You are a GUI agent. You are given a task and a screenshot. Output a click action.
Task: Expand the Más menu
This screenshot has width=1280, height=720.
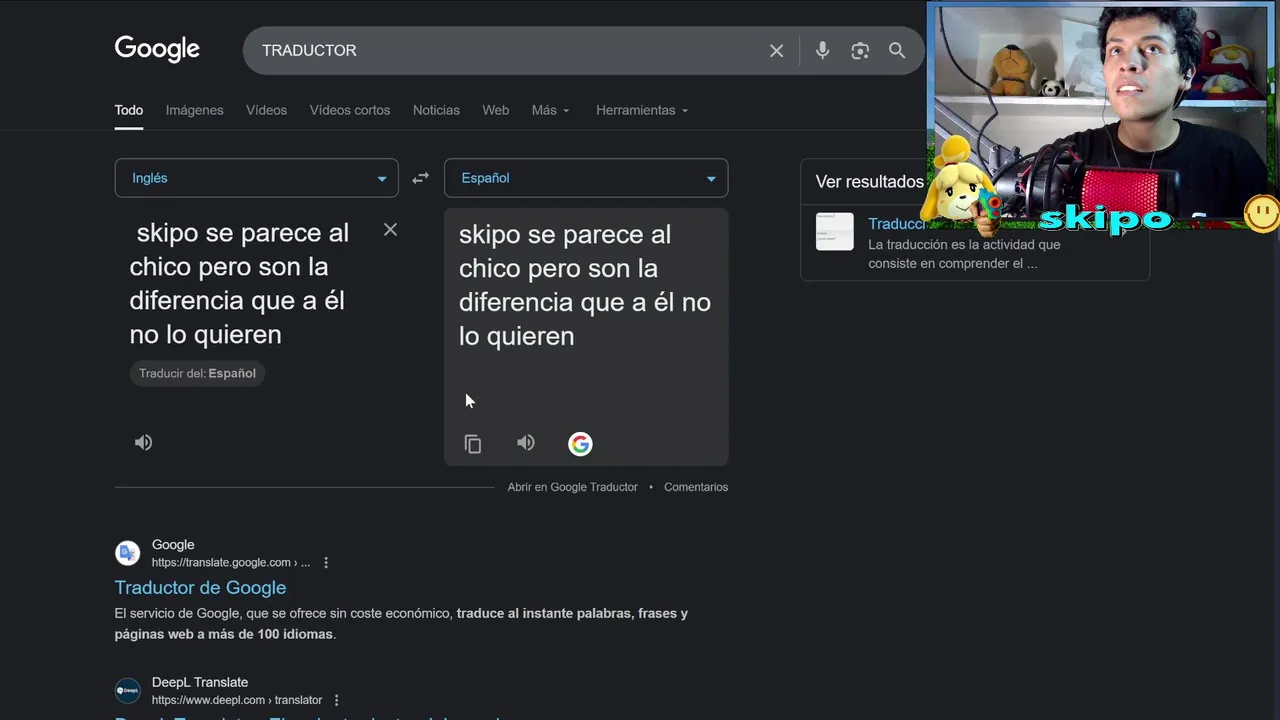click(550, 110)
